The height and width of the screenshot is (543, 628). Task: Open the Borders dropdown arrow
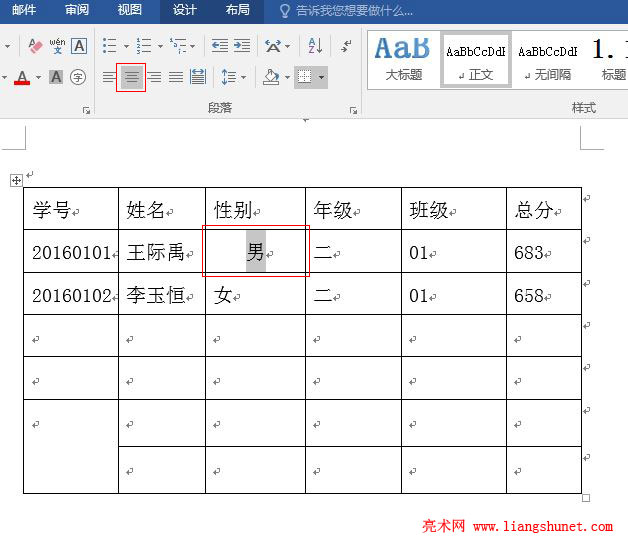tap(322, 77)
